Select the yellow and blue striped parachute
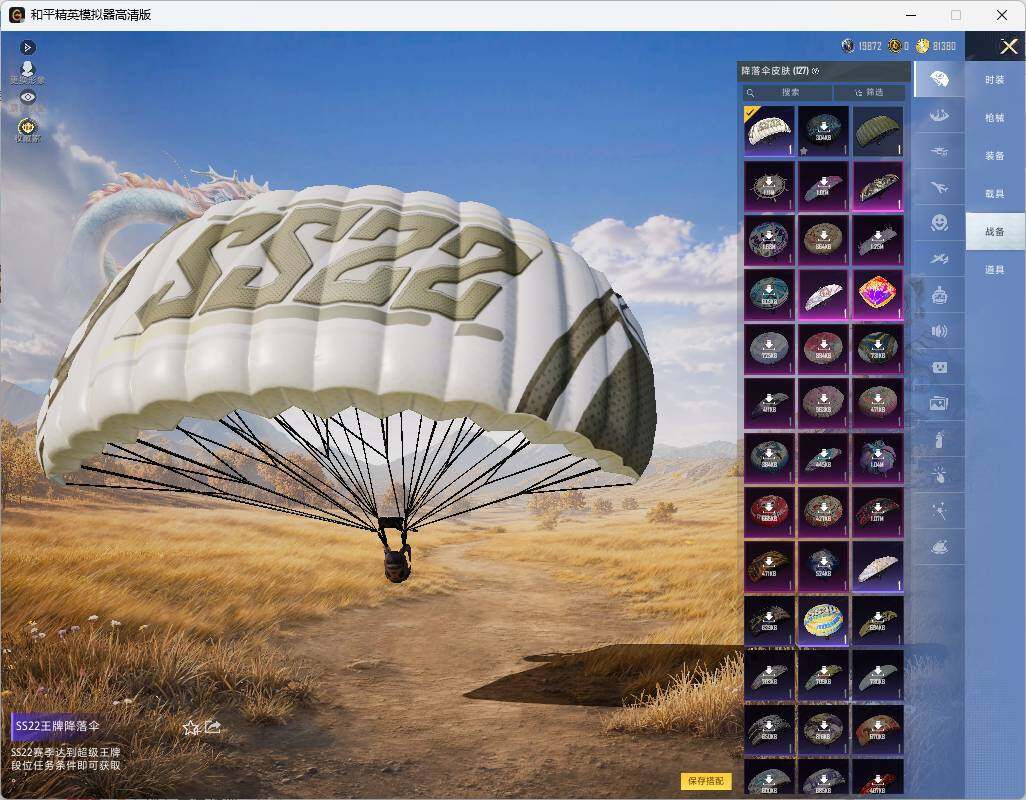1026x800 pixels. point(823,620)
